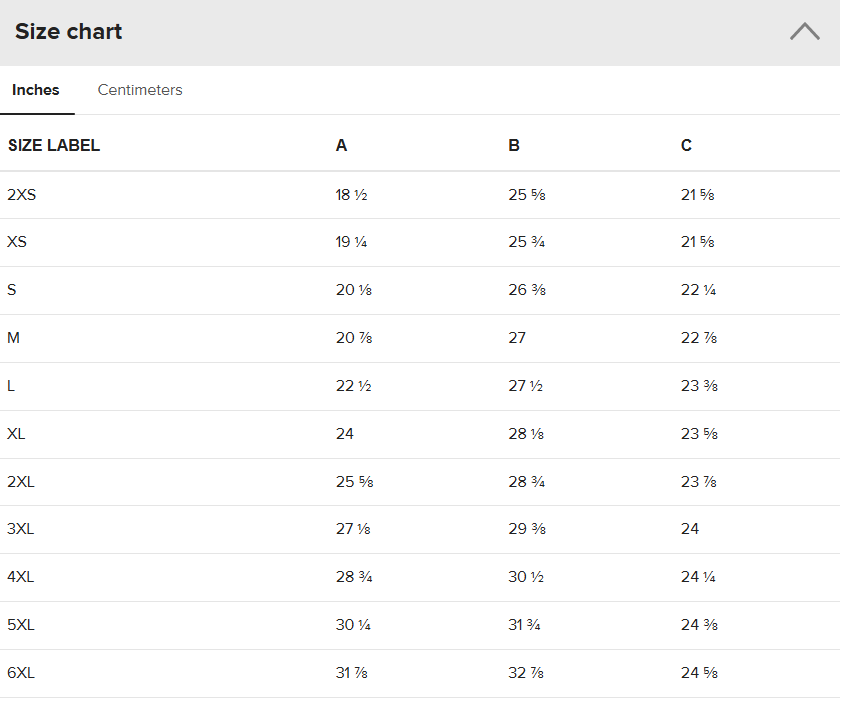Select the Inches tab

(36, 90)
